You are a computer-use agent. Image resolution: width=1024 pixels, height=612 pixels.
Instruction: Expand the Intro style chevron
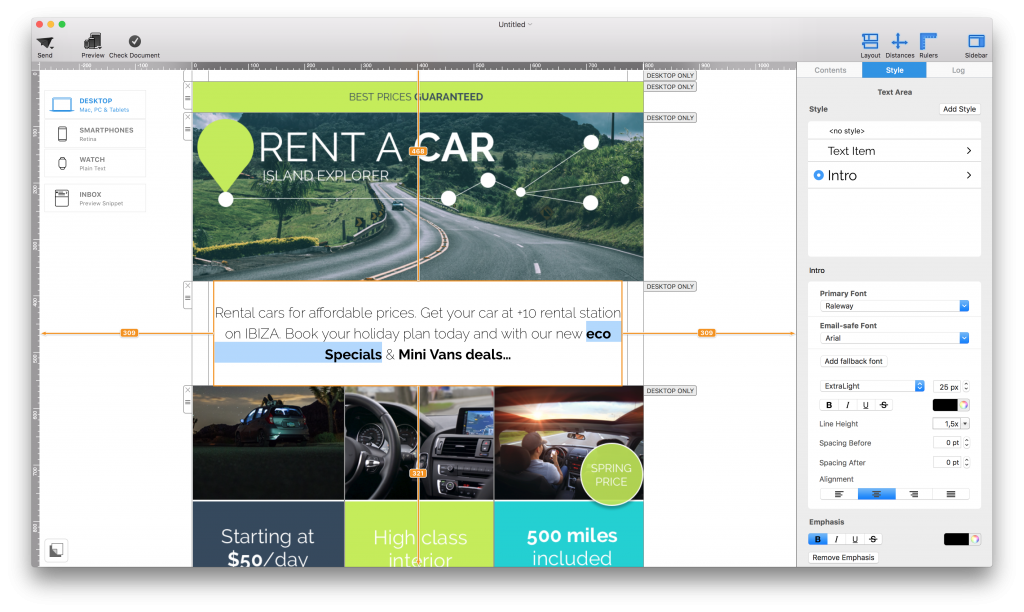pyautogui.click(x=968, y=175)
